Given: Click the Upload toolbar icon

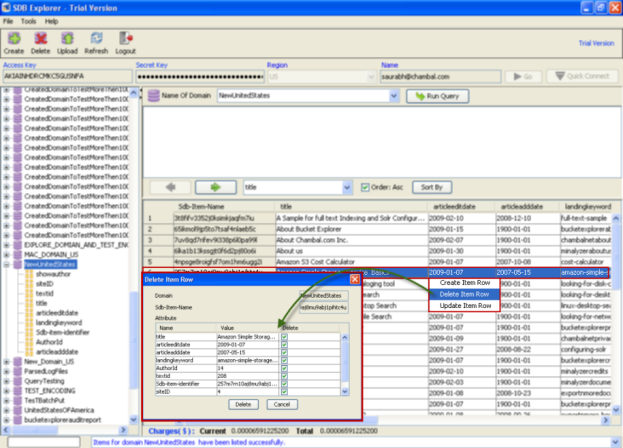Looking at the screenshot, I should [67, 39].
